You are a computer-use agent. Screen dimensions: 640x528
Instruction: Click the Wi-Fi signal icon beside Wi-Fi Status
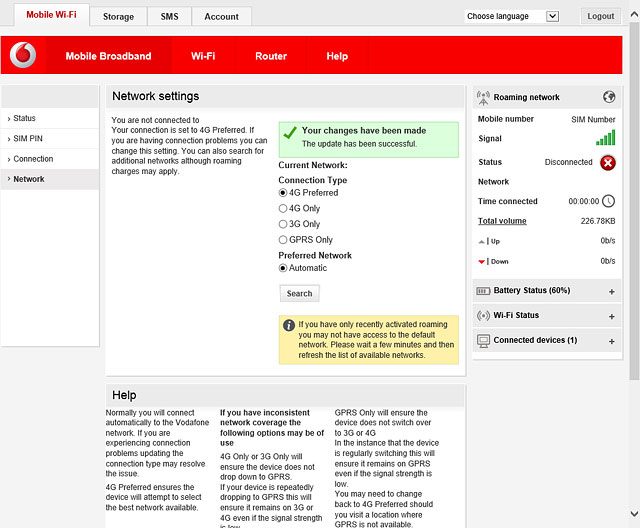483,315
